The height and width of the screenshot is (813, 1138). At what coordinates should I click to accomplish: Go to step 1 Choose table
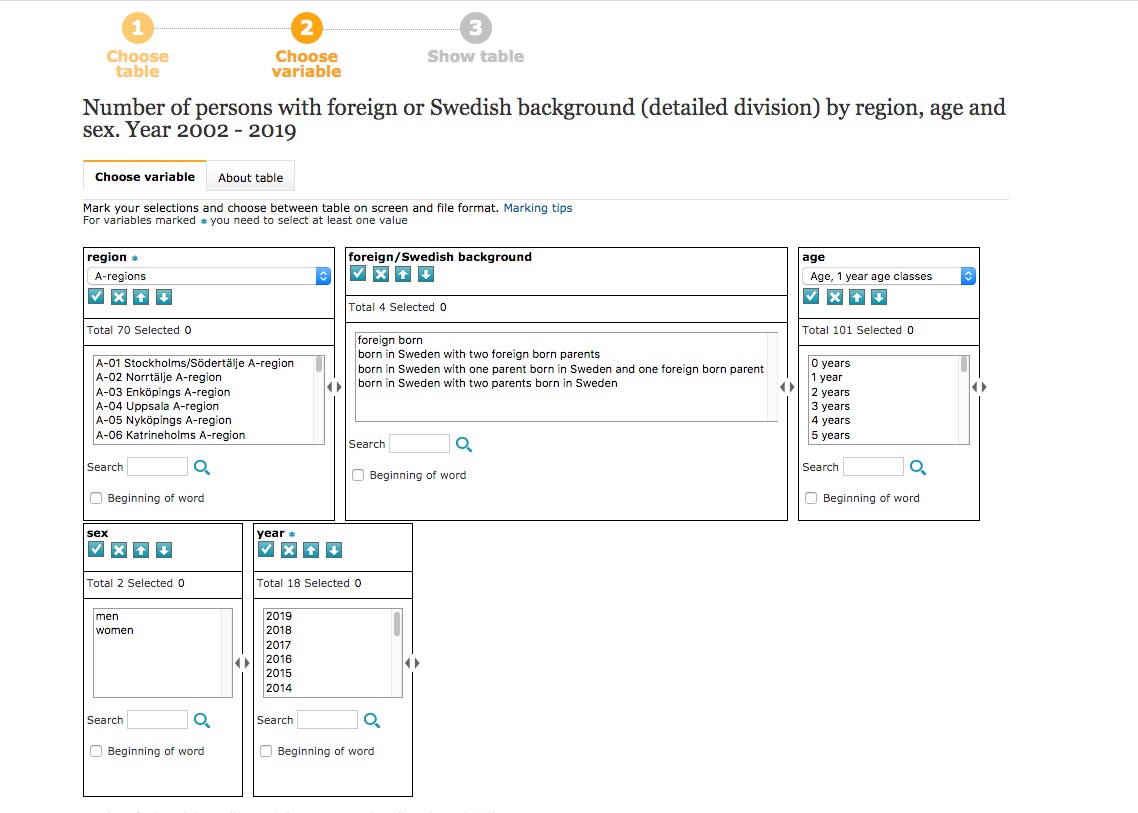(x=137, y=46)
